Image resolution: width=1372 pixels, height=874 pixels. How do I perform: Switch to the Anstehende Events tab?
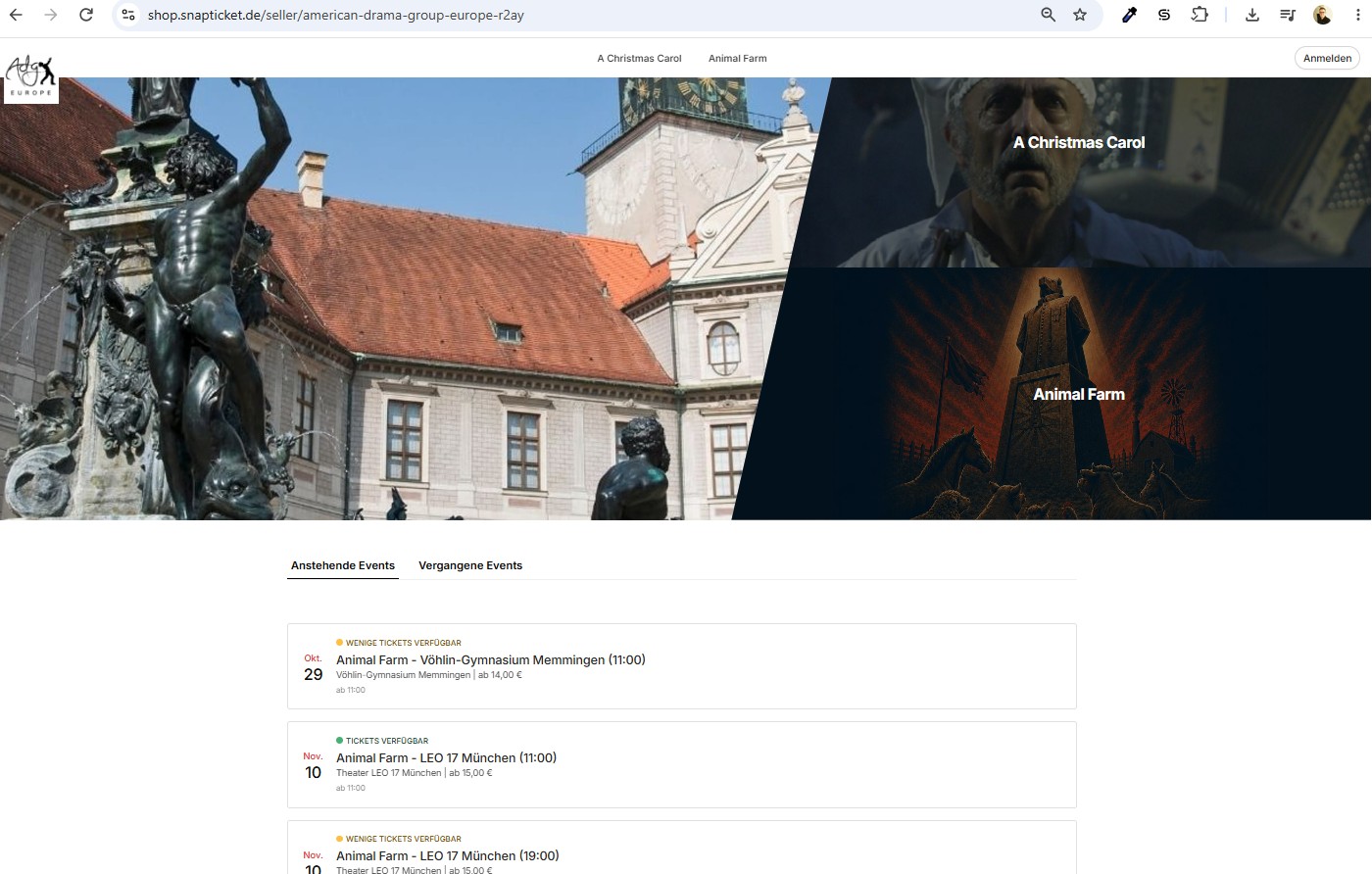click(343, 565)
